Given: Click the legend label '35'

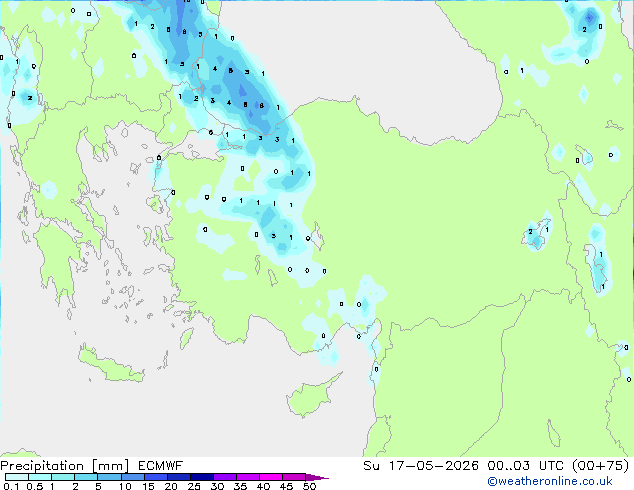Looking at the screenshot, I should click(x=240, y=486).
